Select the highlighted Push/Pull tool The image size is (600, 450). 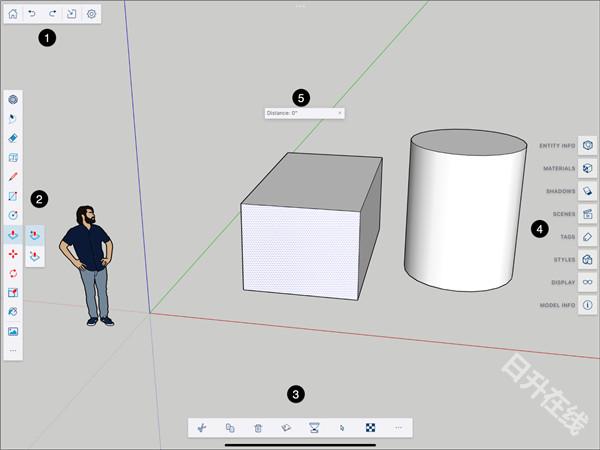[x=13, y=234]
